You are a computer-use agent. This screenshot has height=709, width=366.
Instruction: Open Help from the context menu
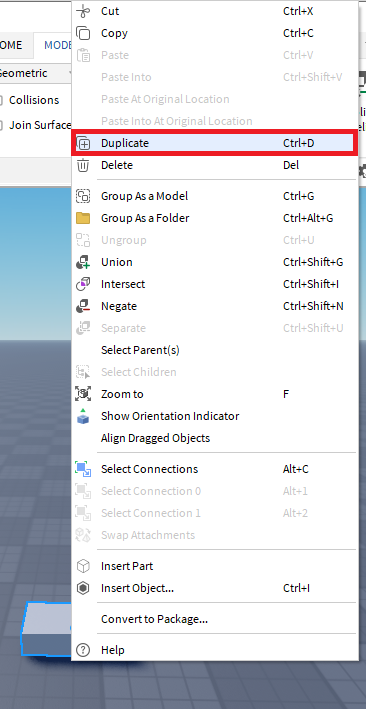(x=215, y=650)
